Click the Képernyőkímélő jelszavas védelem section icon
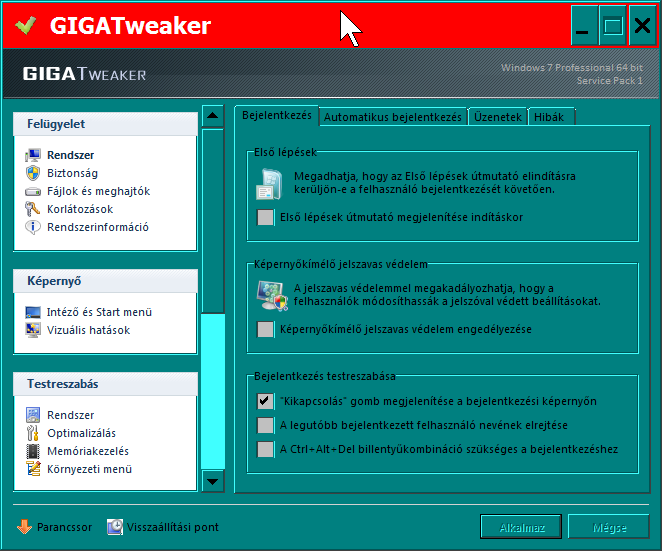 272,296
